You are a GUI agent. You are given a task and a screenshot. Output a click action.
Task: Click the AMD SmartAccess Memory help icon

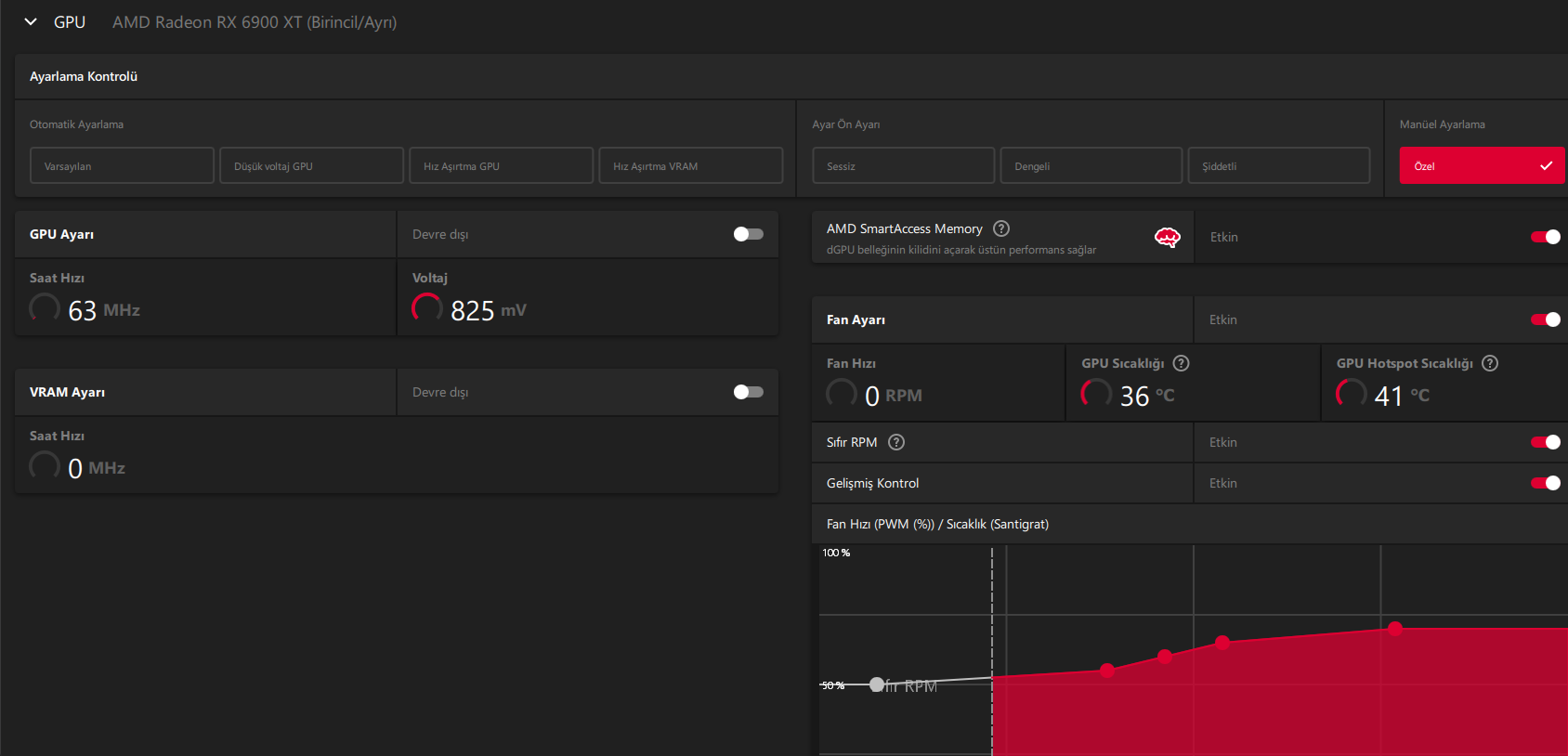(1001, 228)
